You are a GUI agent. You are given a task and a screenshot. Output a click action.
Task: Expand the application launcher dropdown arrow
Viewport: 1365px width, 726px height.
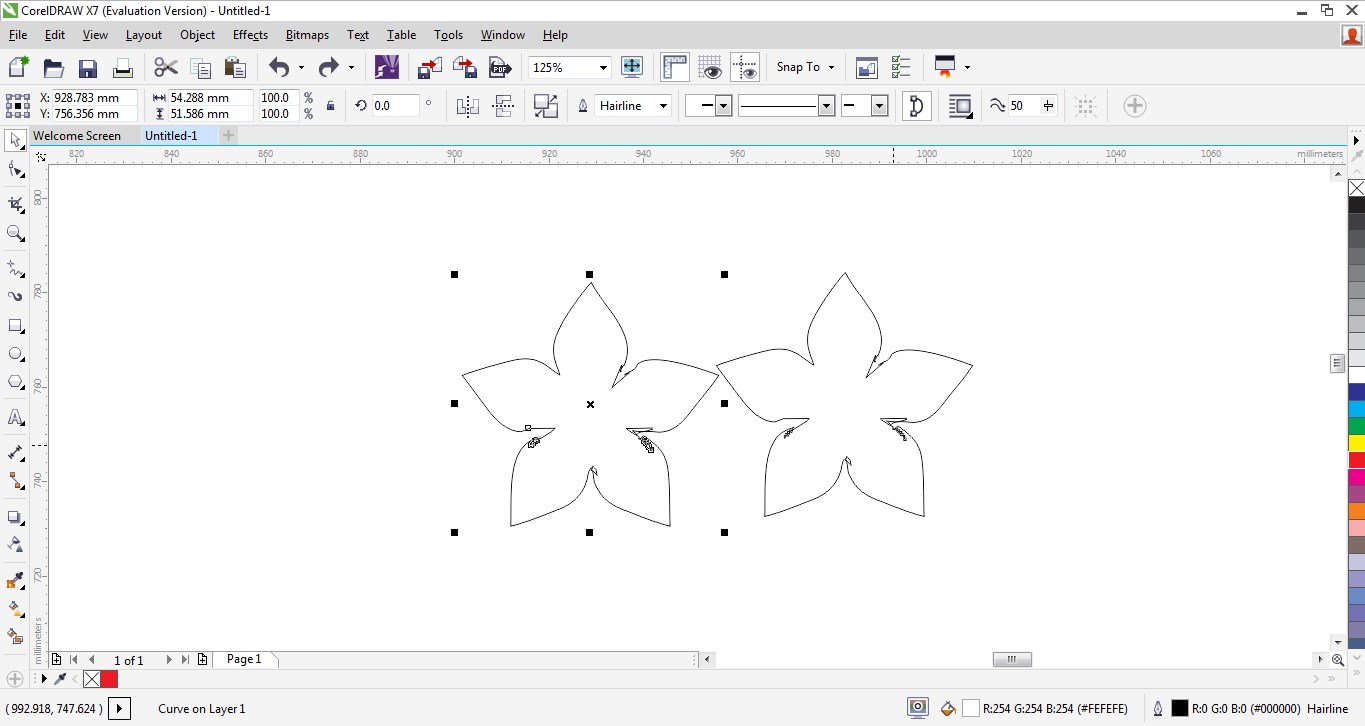pyautogui.click(x=967, y=67)
